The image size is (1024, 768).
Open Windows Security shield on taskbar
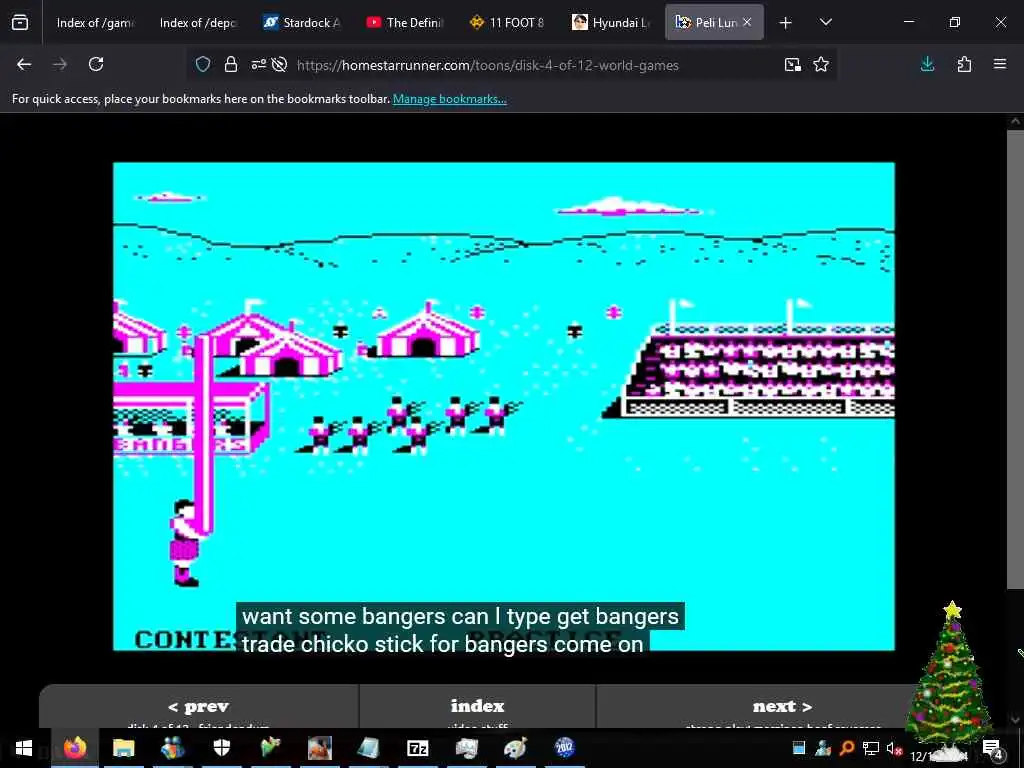coord(221,748)
